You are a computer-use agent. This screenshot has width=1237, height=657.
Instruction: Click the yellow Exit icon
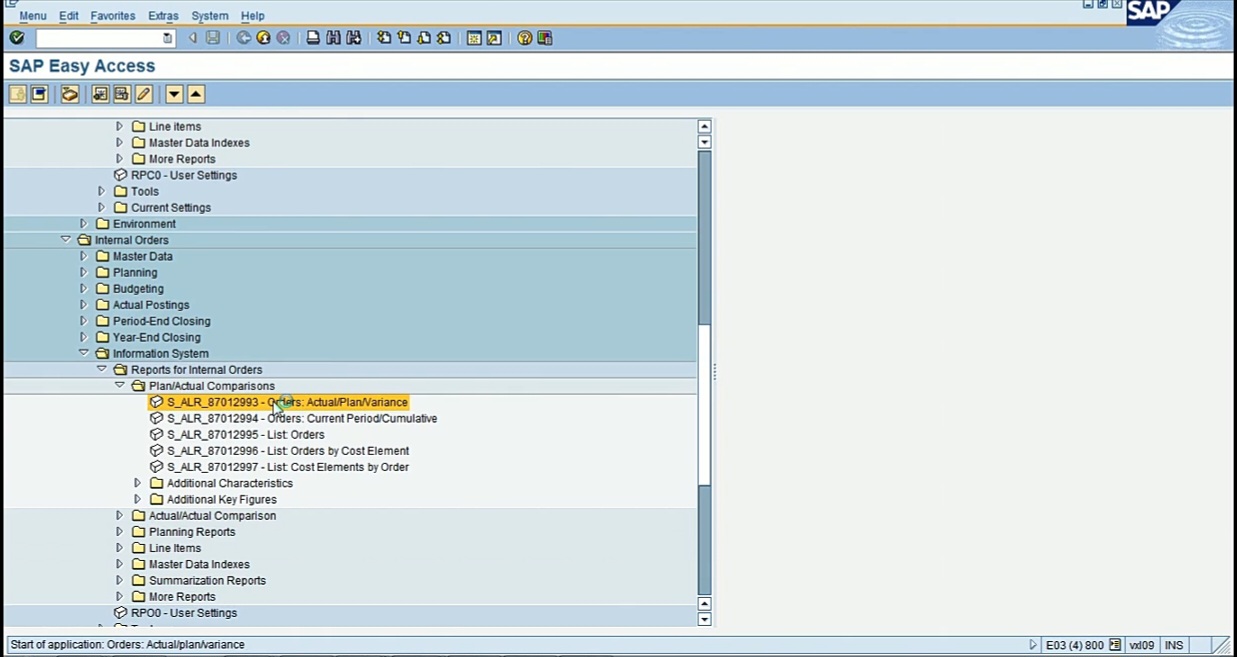(x=263, y=38)
